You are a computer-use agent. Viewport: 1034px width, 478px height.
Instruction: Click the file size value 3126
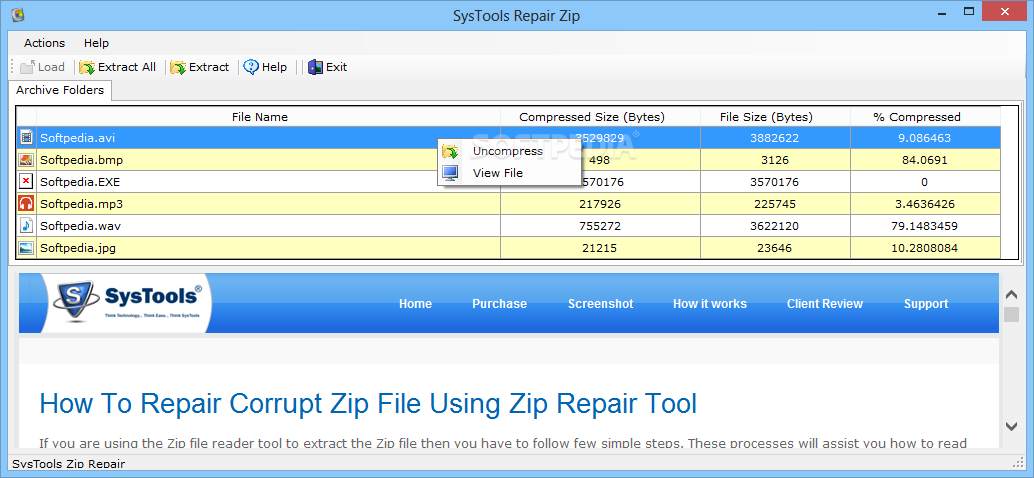tap(774, 160)
